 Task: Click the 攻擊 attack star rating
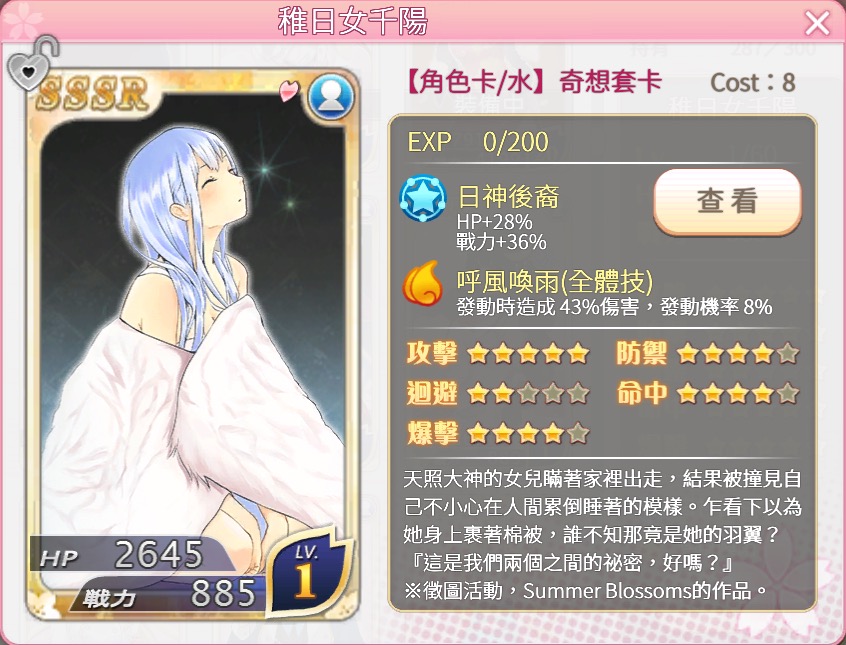[x=528, y=354]
